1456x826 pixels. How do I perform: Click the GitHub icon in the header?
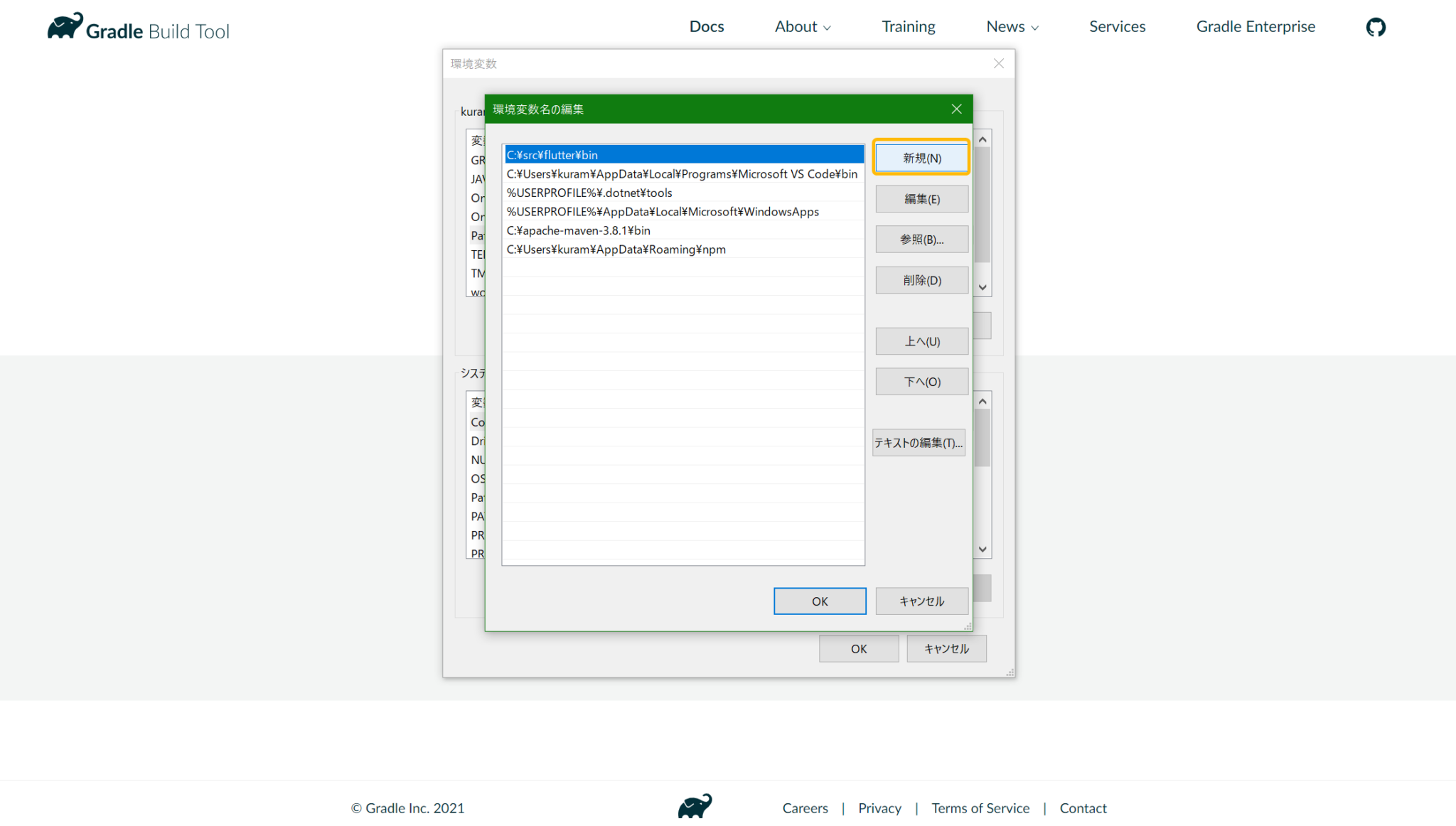(x=1375, y=26)
